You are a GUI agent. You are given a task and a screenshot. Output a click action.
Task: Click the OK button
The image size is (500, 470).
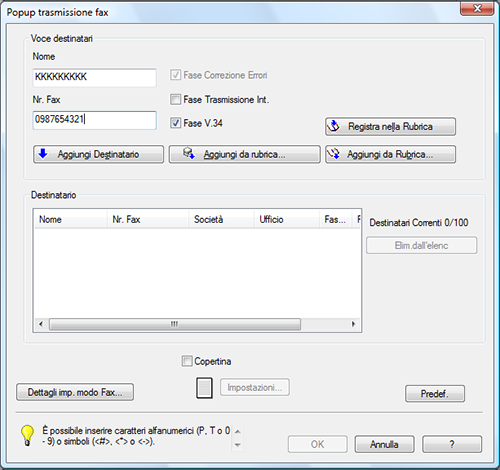coord(317,444)
